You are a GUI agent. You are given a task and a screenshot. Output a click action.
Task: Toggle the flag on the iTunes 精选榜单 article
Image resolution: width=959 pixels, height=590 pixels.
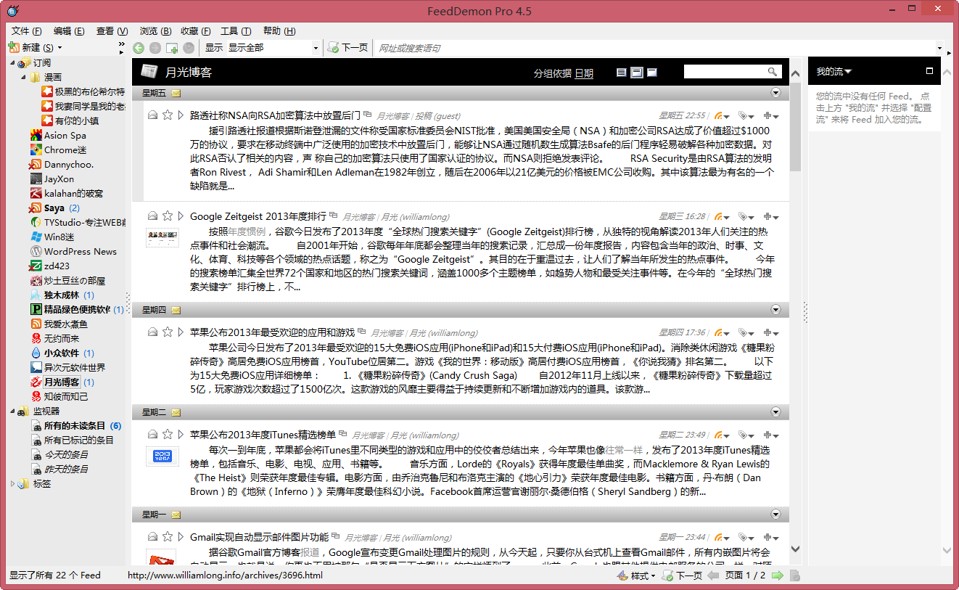pos(167,435)
